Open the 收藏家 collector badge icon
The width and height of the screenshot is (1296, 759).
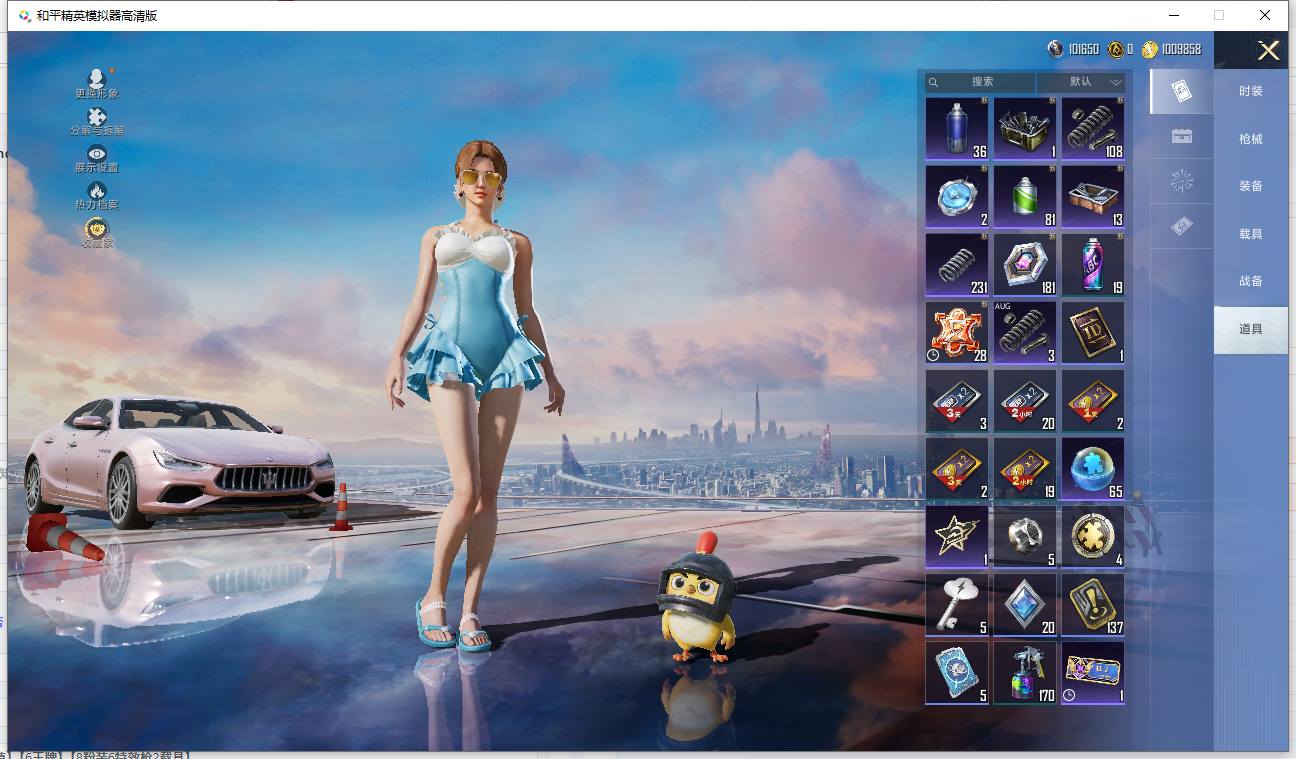click(x=97, y=229)
